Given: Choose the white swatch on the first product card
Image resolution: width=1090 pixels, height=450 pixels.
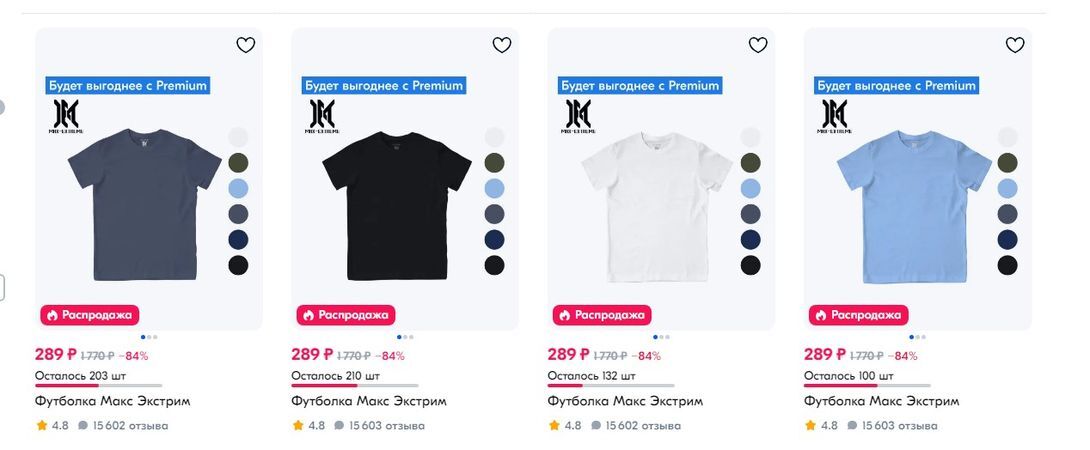Looking at the screenshot, I should click(238, 136).
